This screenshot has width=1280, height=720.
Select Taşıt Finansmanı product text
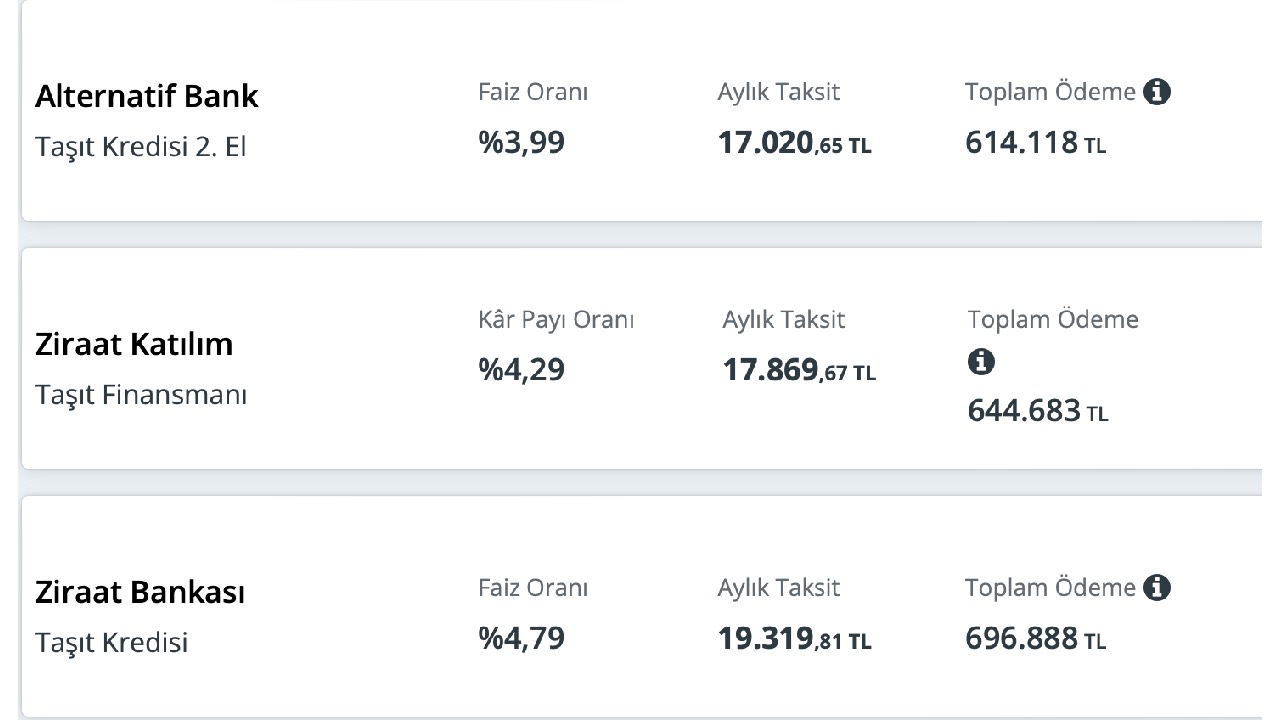tap(141, 395)
